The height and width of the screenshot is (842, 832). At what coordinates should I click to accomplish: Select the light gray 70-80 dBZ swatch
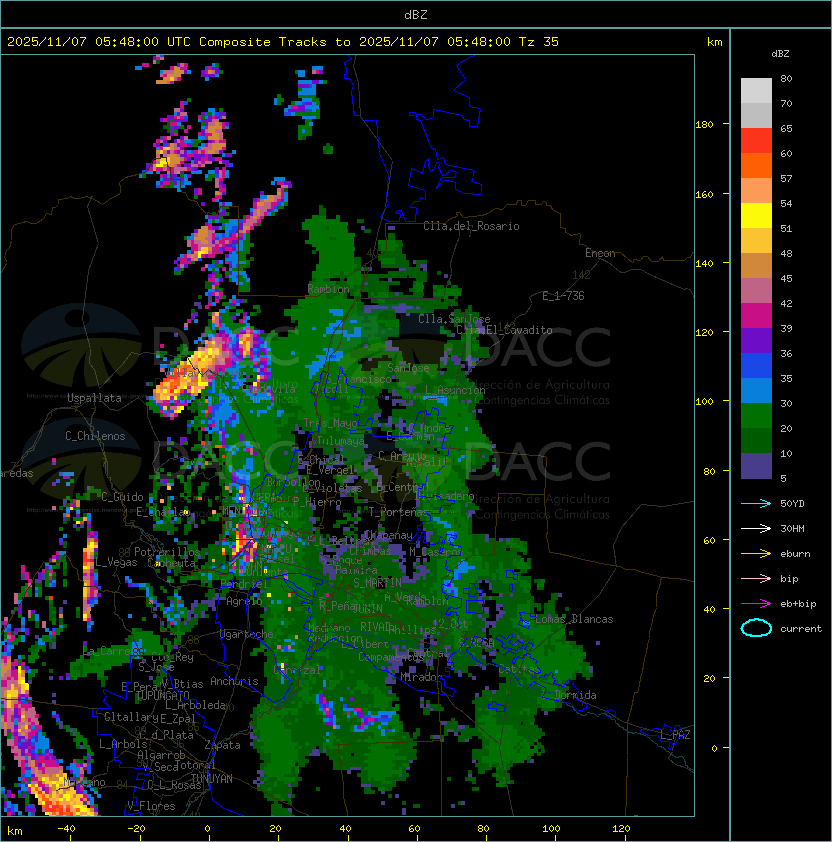tap(756, 91)
